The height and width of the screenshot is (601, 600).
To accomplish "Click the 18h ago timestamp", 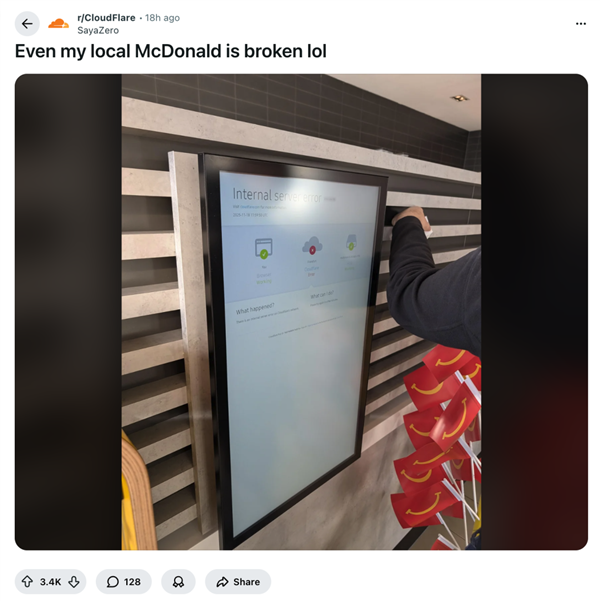I will [x=162, y=18].
